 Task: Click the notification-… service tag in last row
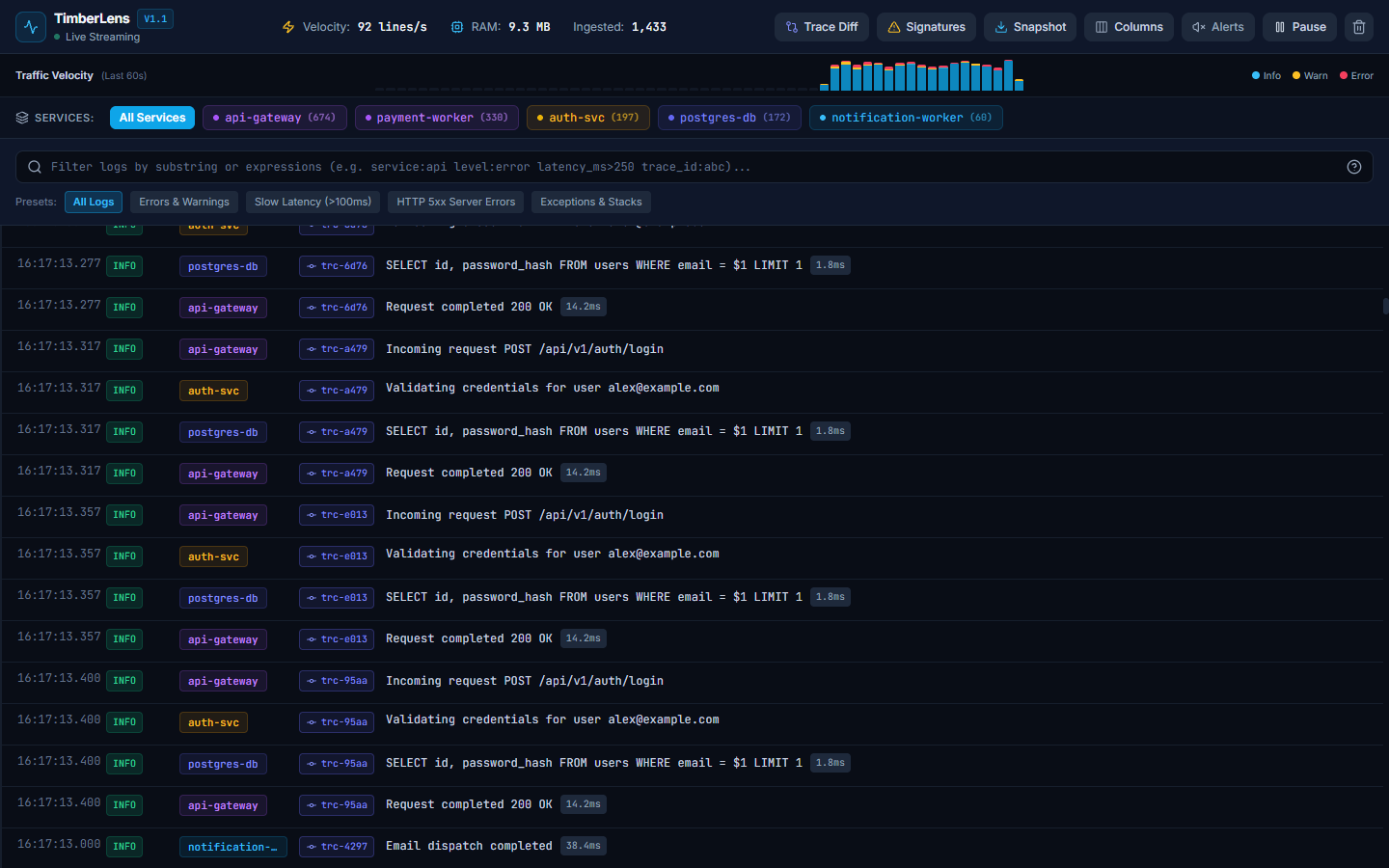232,847
